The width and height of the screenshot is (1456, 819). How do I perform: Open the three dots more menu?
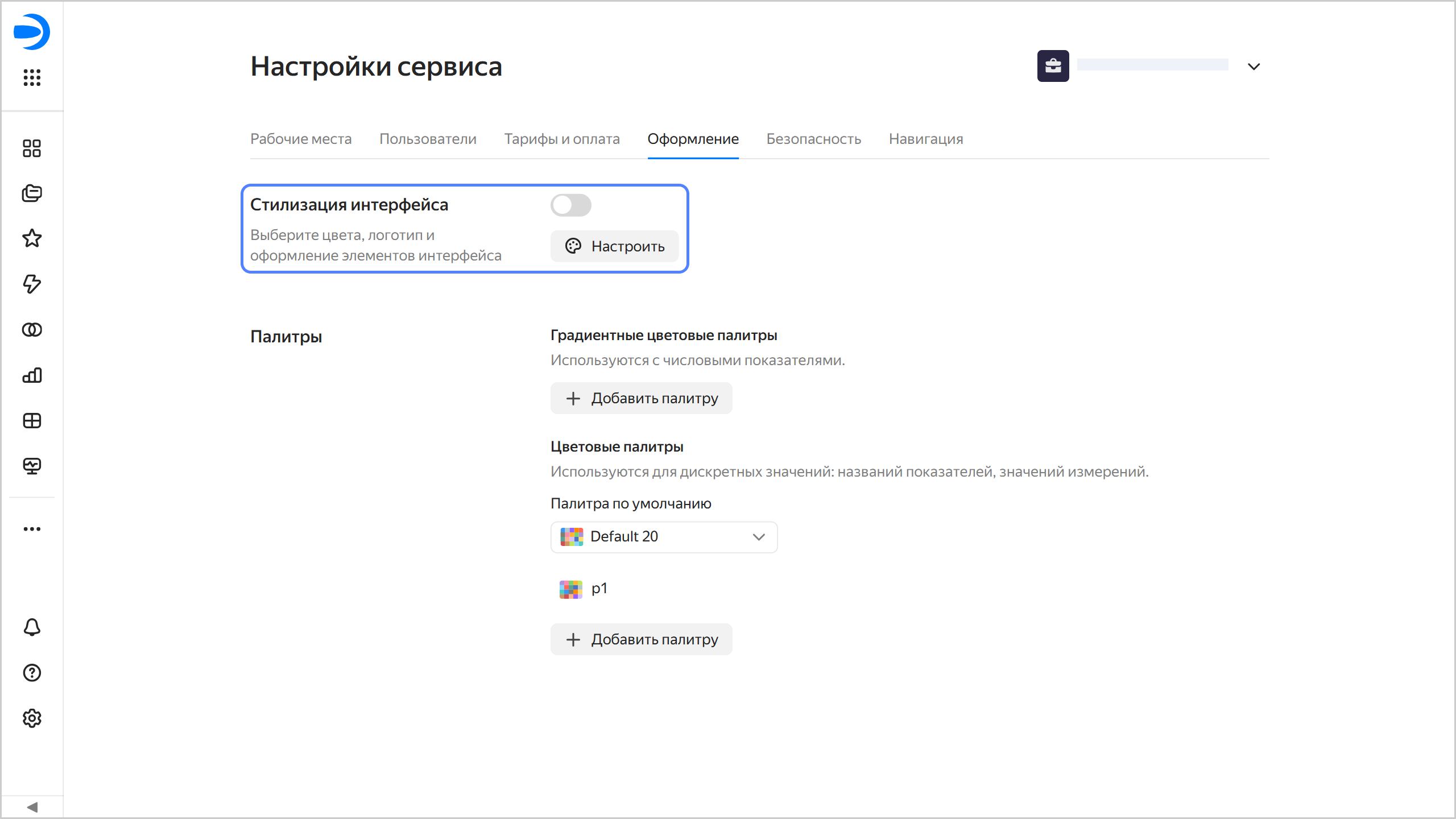click(32, 529)
